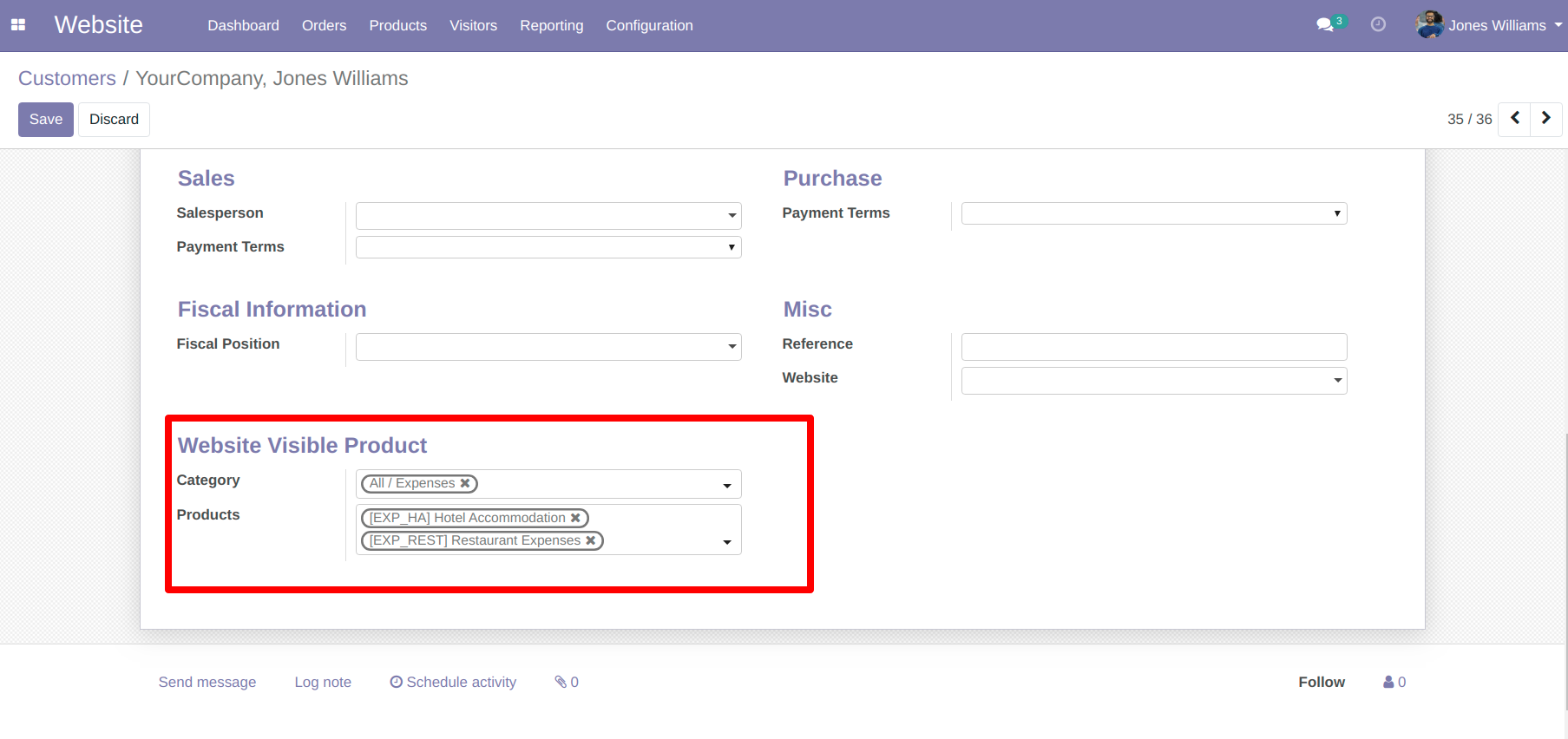
Task: Click the Discard button
Action: [114, 120]
